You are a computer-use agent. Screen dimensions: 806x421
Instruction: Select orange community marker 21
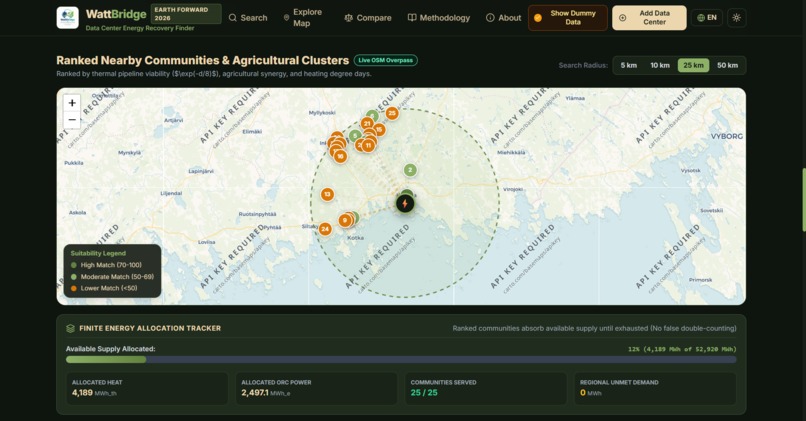point(367,123)
